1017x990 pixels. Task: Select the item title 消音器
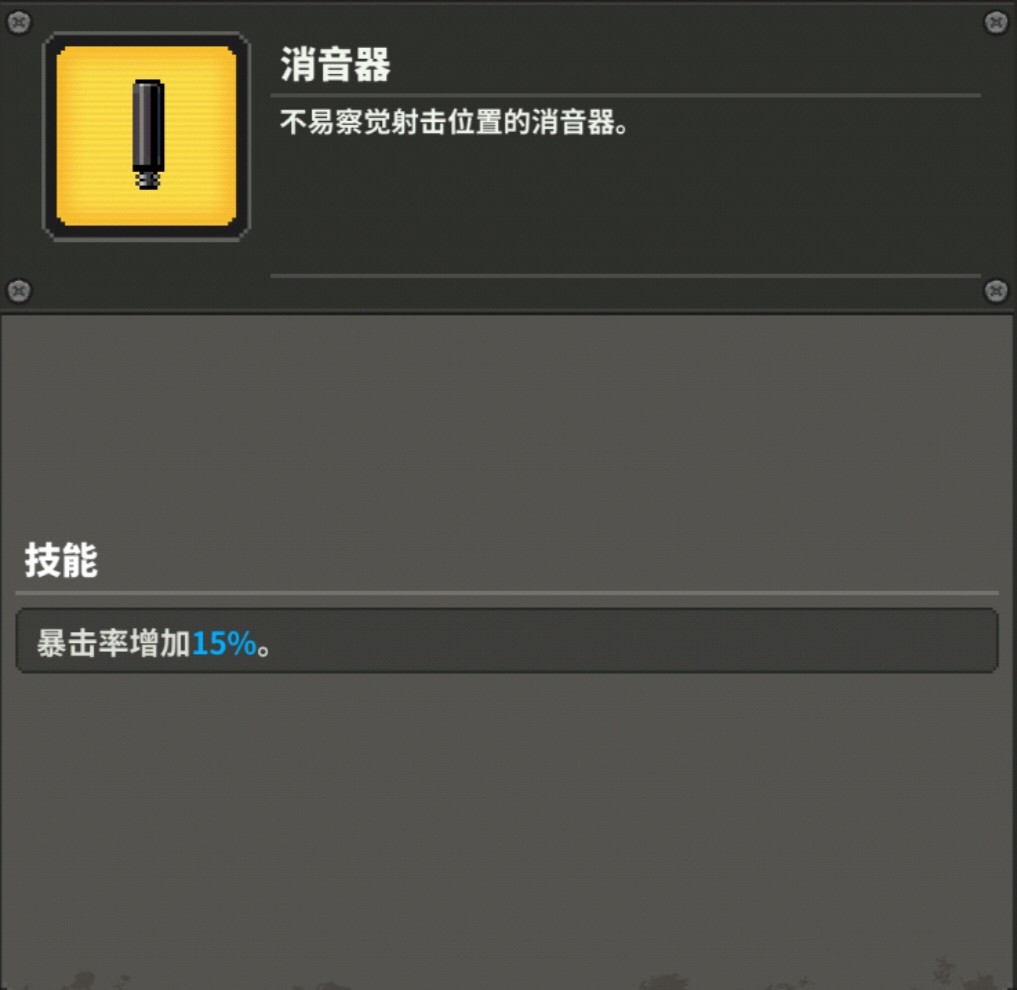pyautogui.click(x=335, y=65)
